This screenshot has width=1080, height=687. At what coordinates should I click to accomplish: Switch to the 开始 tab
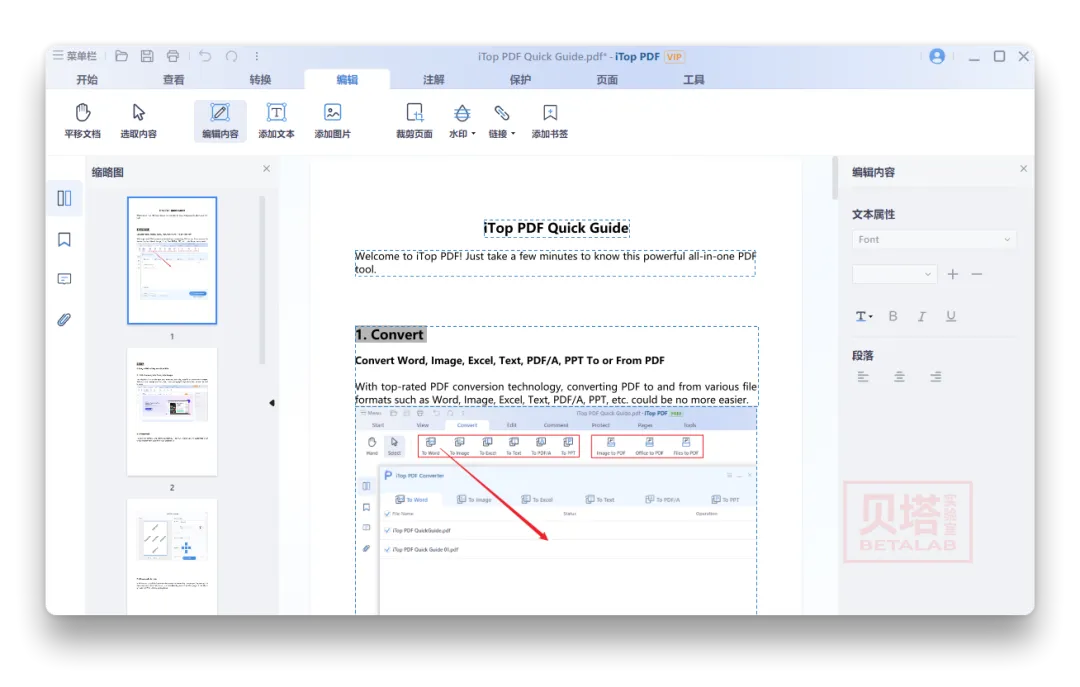pyautogui.click(x=87, y=80)
